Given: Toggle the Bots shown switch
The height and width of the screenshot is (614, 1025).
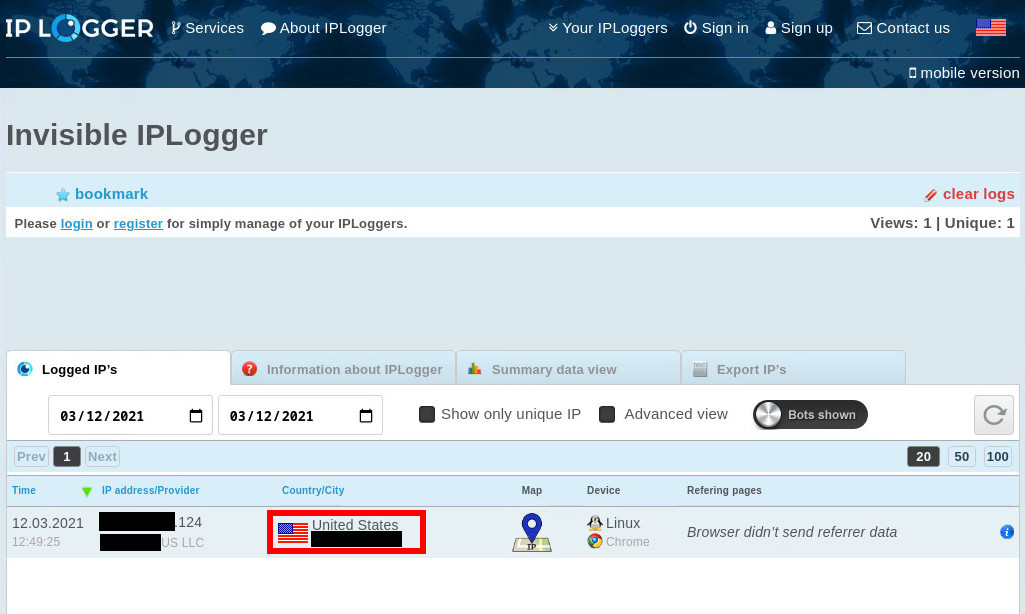Looking at the screenshot, I should click(x=810, y=415).
